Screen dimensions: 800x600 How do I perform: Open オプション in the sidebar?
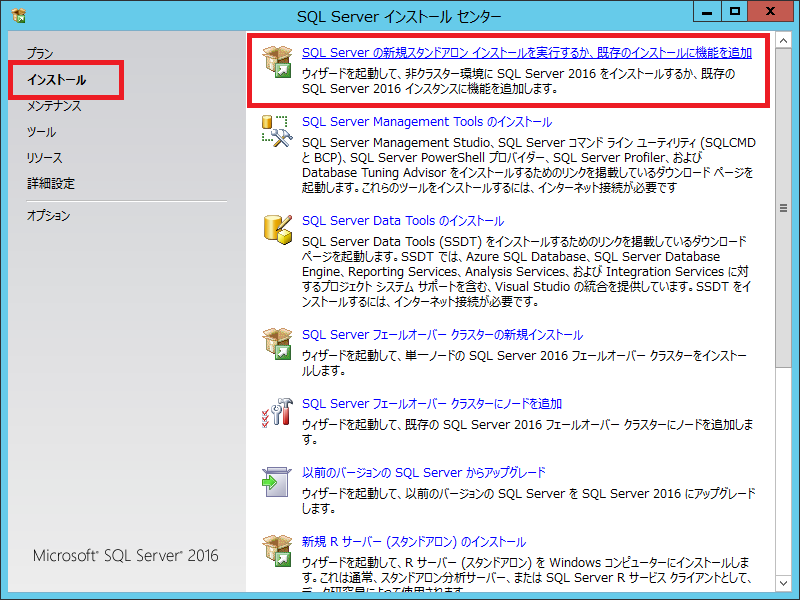pos(48,216)
